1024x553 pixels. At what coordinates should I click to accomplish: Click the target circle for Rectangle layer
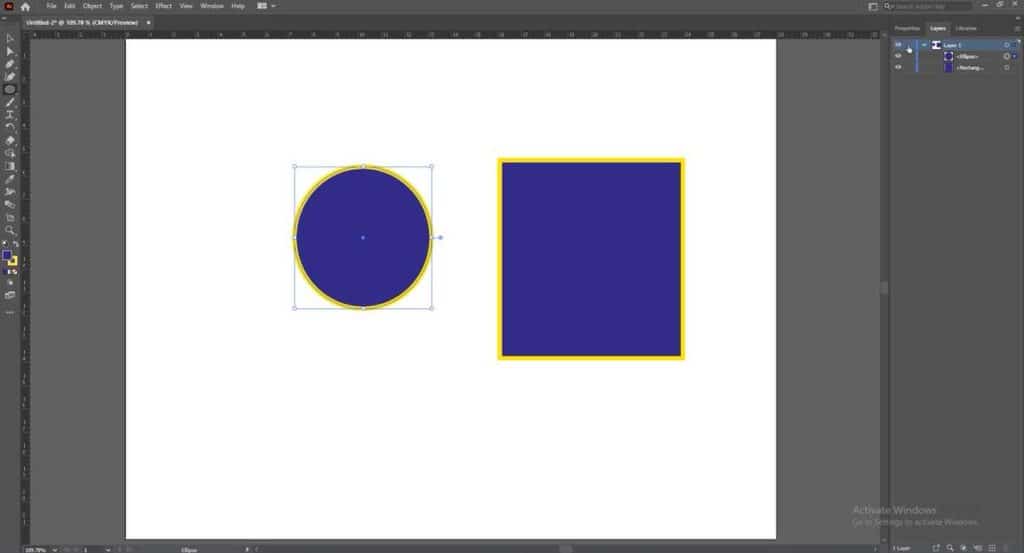point(1006,67)
